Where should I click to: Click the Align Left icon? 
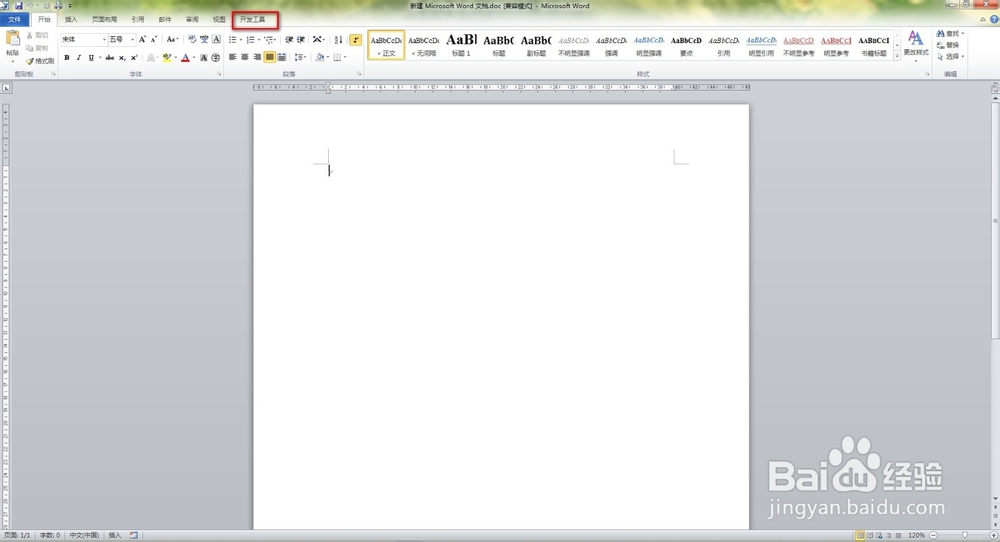(233, 57)
